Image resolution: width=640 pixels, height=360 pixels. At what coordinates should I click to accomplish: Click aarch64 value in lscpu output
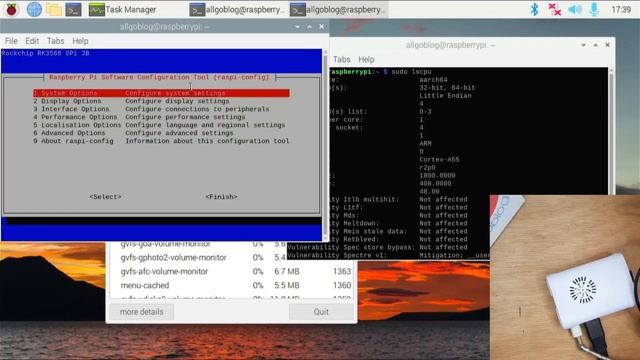(433, 80)
